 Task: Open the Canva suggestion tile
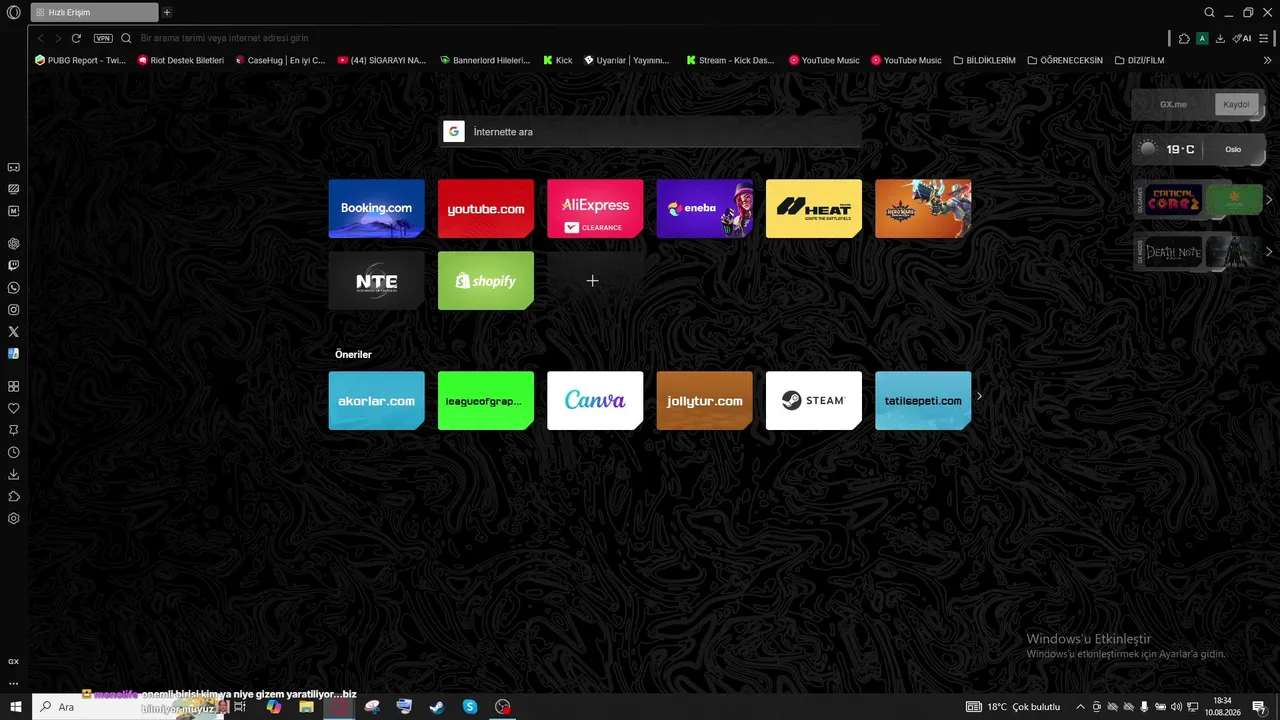[x=595, y=401]
